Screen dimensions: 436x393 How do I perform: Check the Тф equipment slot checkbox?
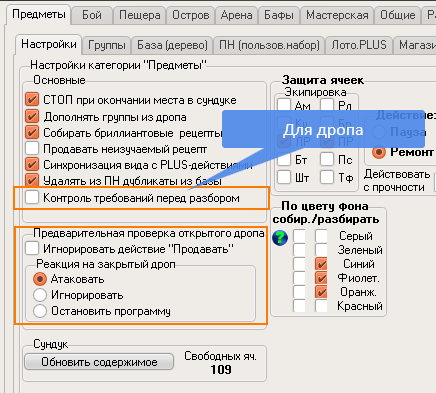click(x=327, y=177)
